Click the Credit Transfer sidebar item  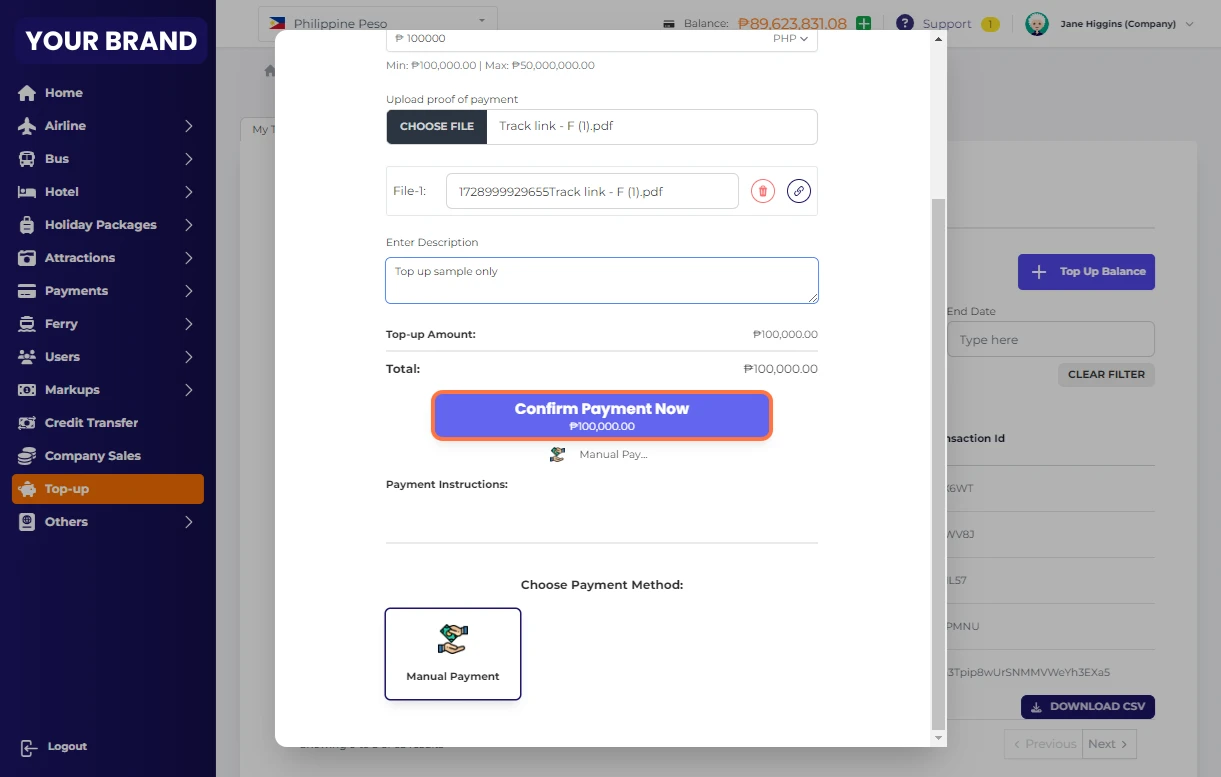pos(91,423)
